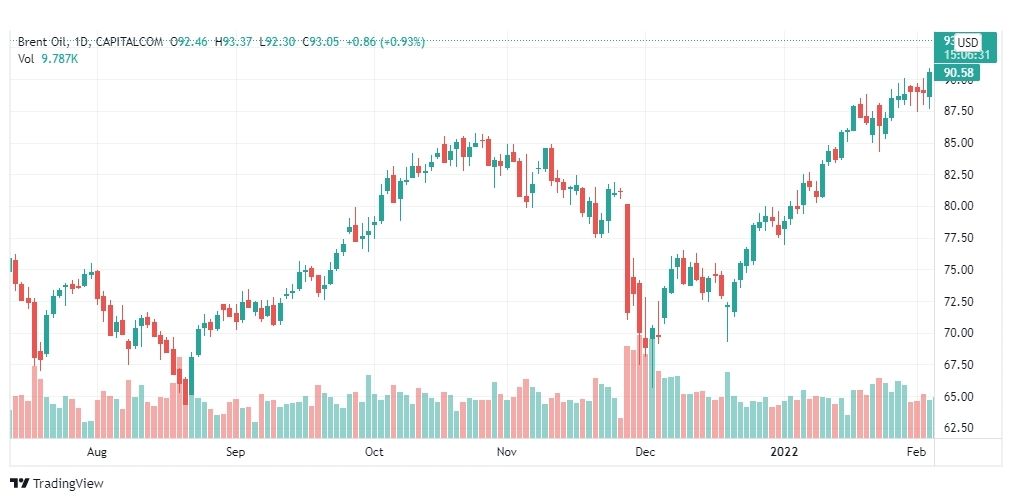Click the Aug label on time axis

96,452
